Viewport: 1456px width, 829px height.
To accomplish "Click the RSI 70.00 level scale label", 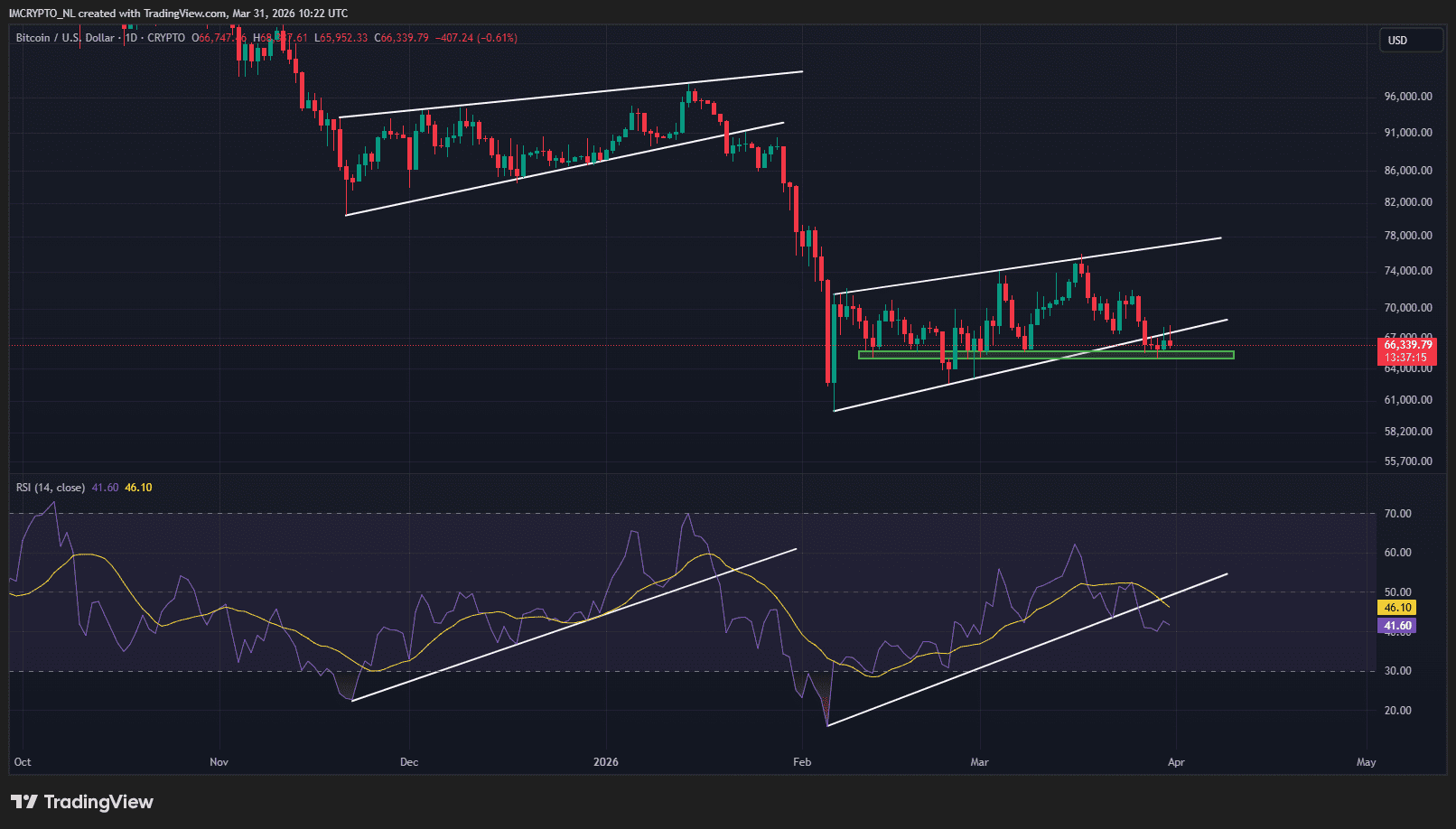I will pos(1397,514).
